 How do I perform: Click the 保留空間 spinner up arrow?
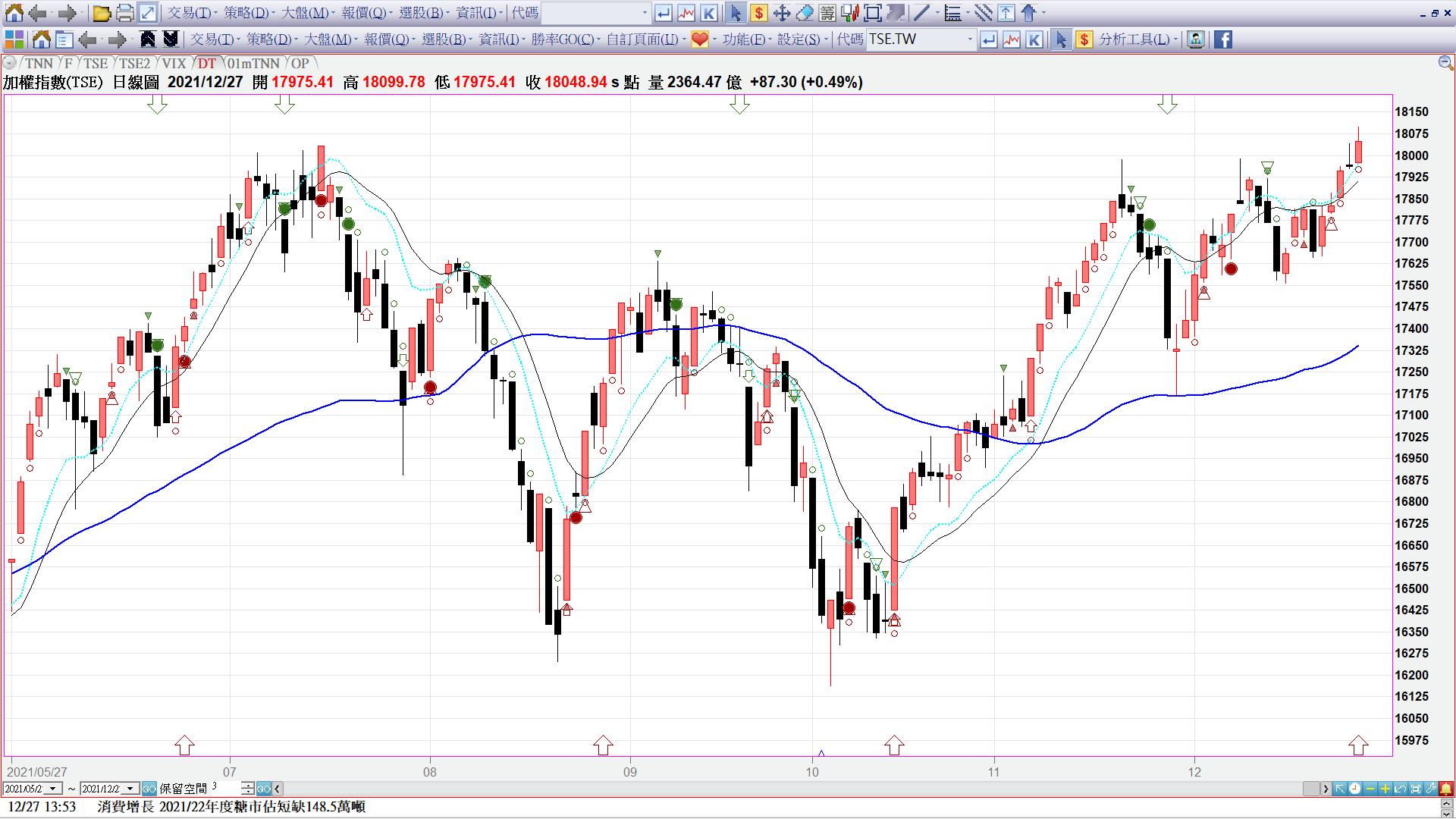[248, 786]
